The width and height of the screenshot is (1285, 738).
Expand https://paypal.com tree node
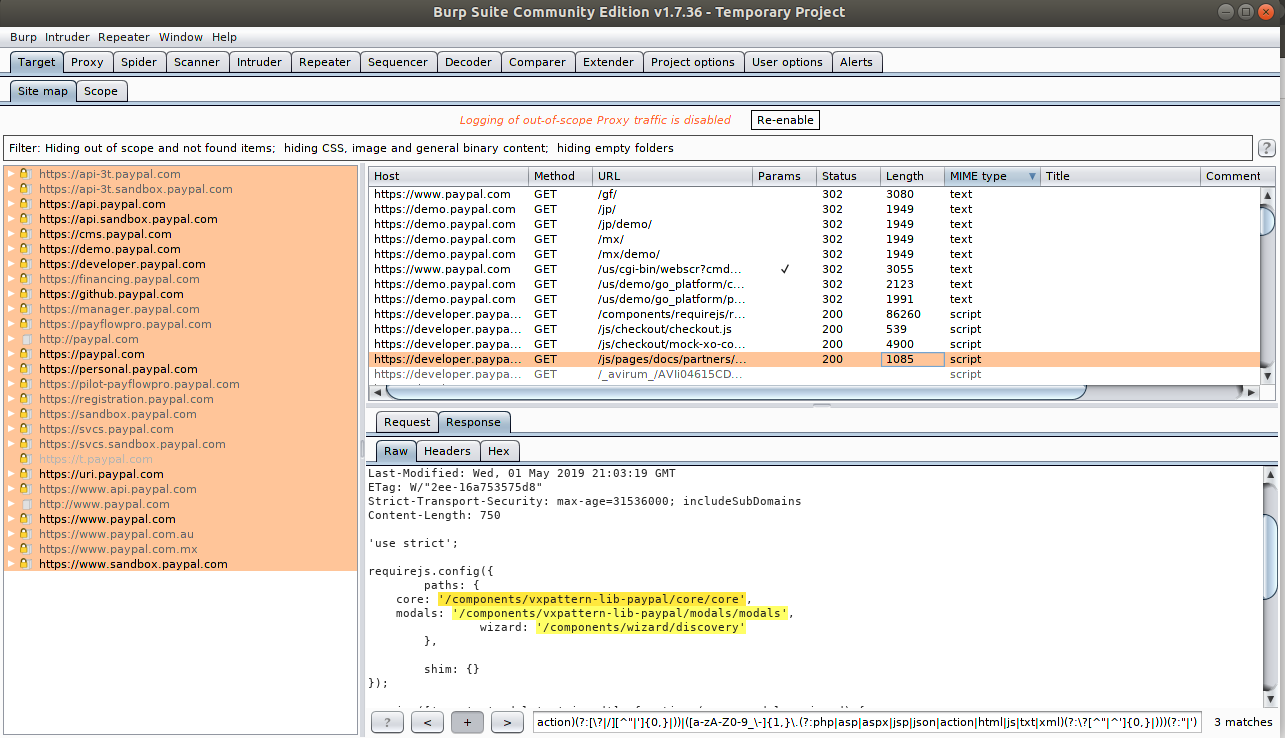click(x=11, y=354)
